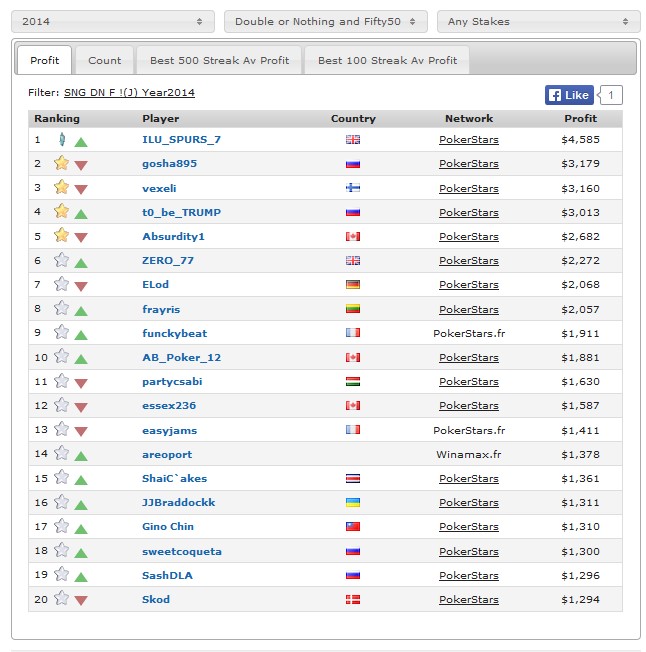The width and height of the screenshot is (646, 652).
Task: Click the PokerStars network link for sweetcoqueta
Action: (x=468, y=551)
